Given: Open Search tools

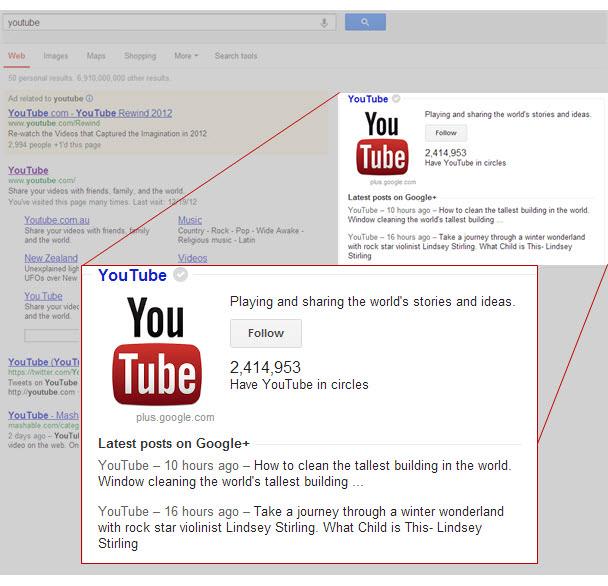Looking at the screenshot, I should click(x=236, y=56).
